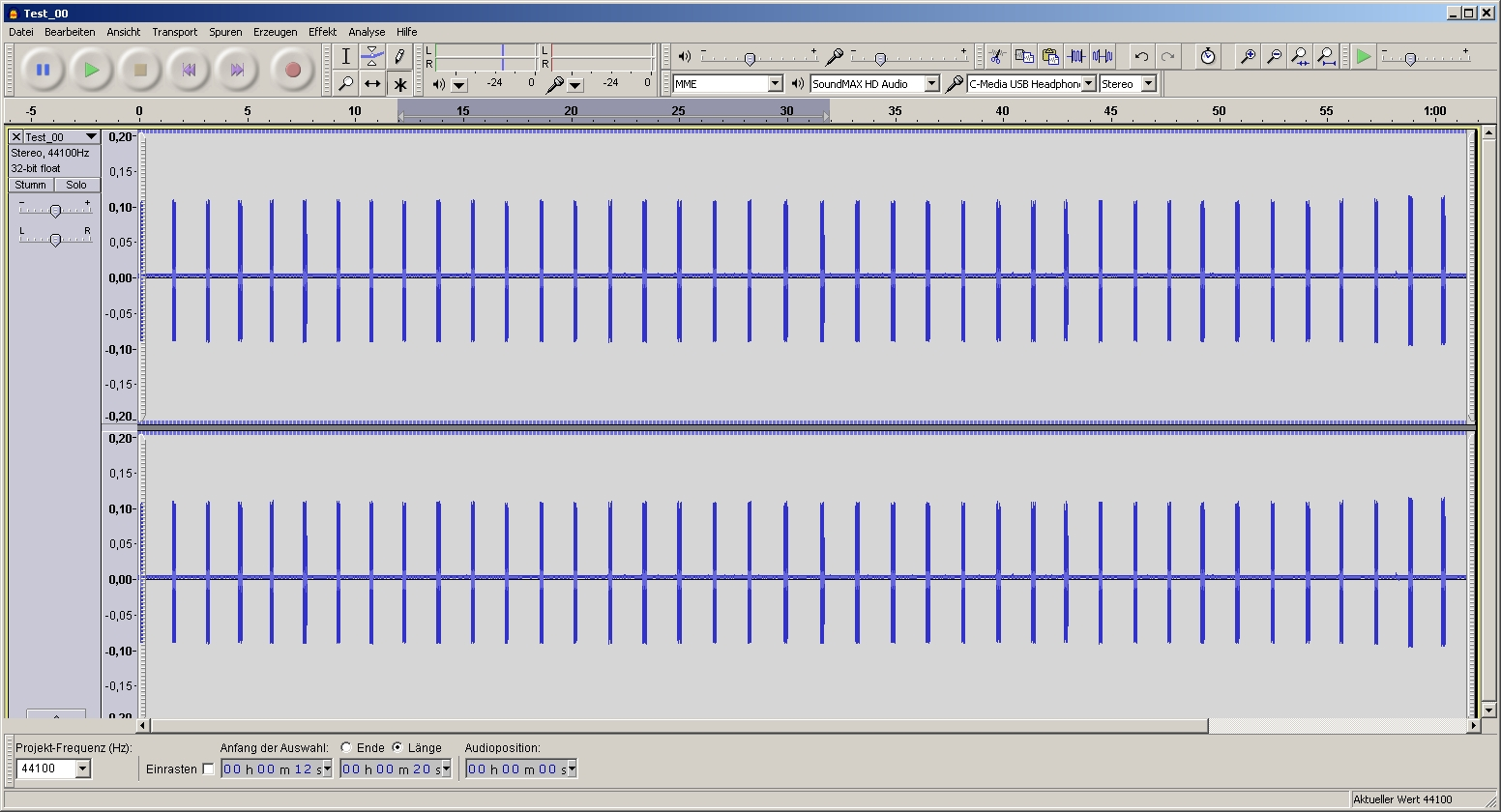Toggle the Einrasten checkbox

(x=208, y=769)
